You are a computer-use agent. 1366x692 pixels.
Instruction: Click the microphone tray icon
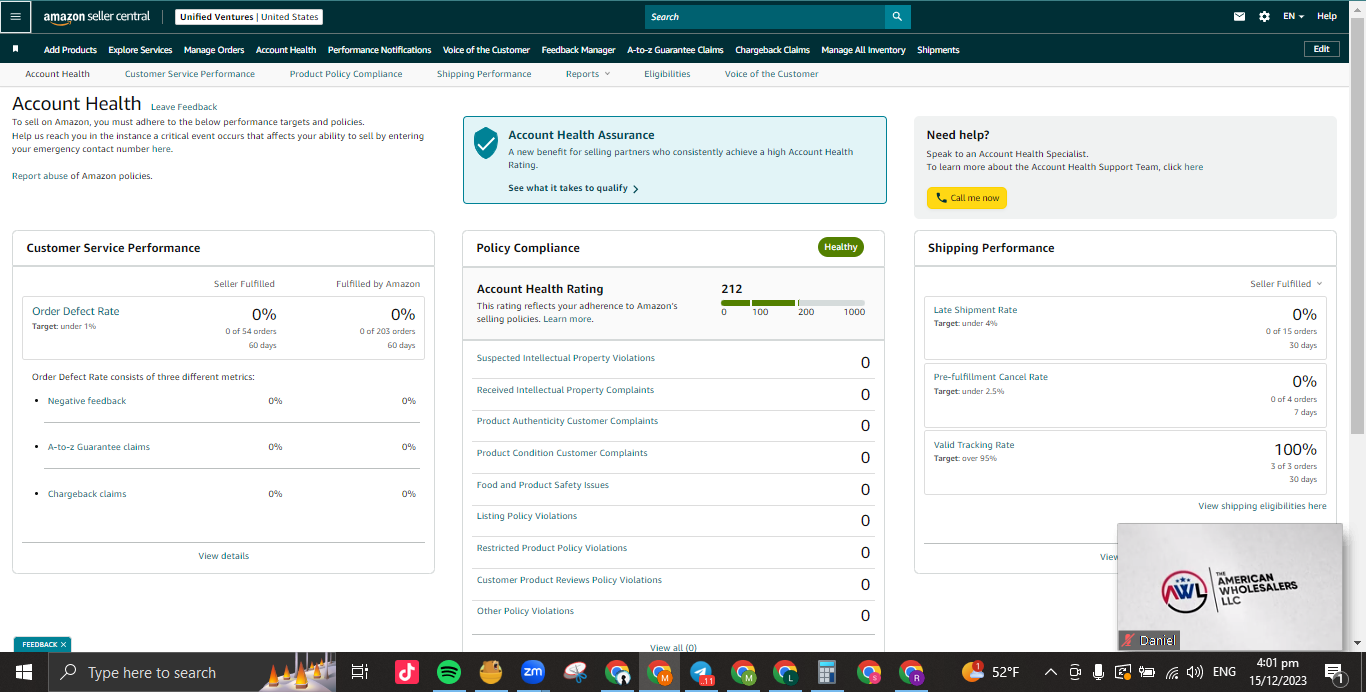pyautogui.click(x=1098, y=672)
